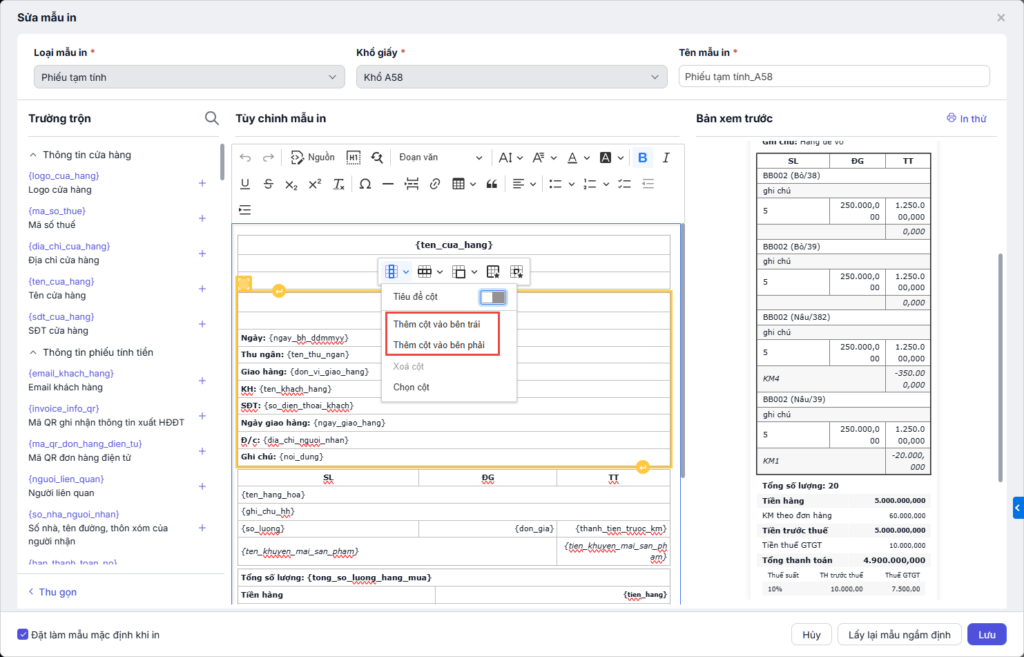This screenshot has height=657, width=1024.
Task: Uncheck Đặt làm mẫu mặc định khi in
Action: 23,634
